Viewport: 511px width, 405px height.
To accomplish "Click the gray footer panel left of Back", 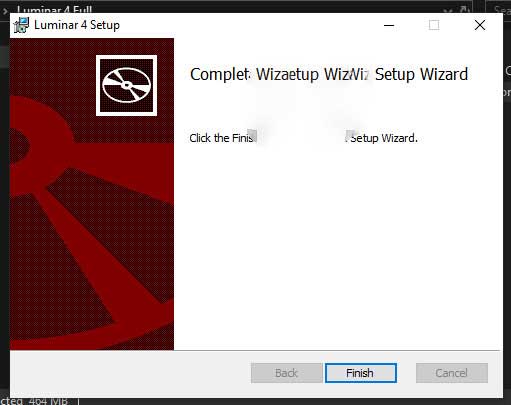I will 130,373.
